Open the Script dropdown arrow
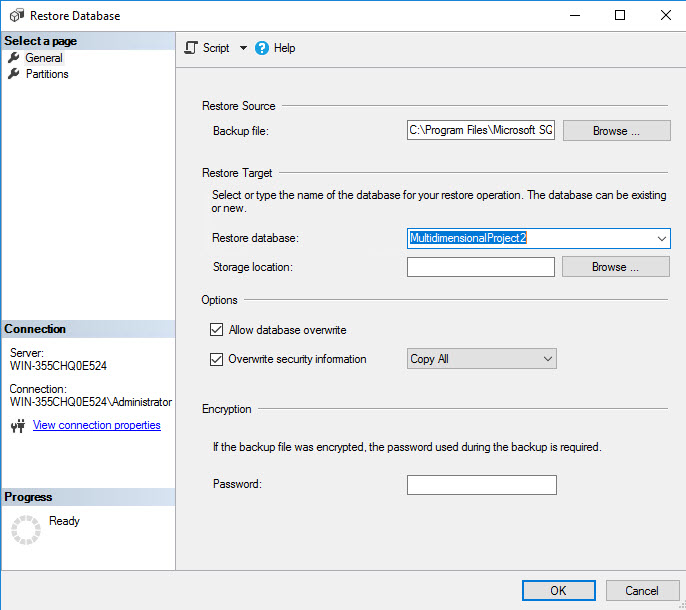This screenshot has height=610, width=686. click(243, 48)
